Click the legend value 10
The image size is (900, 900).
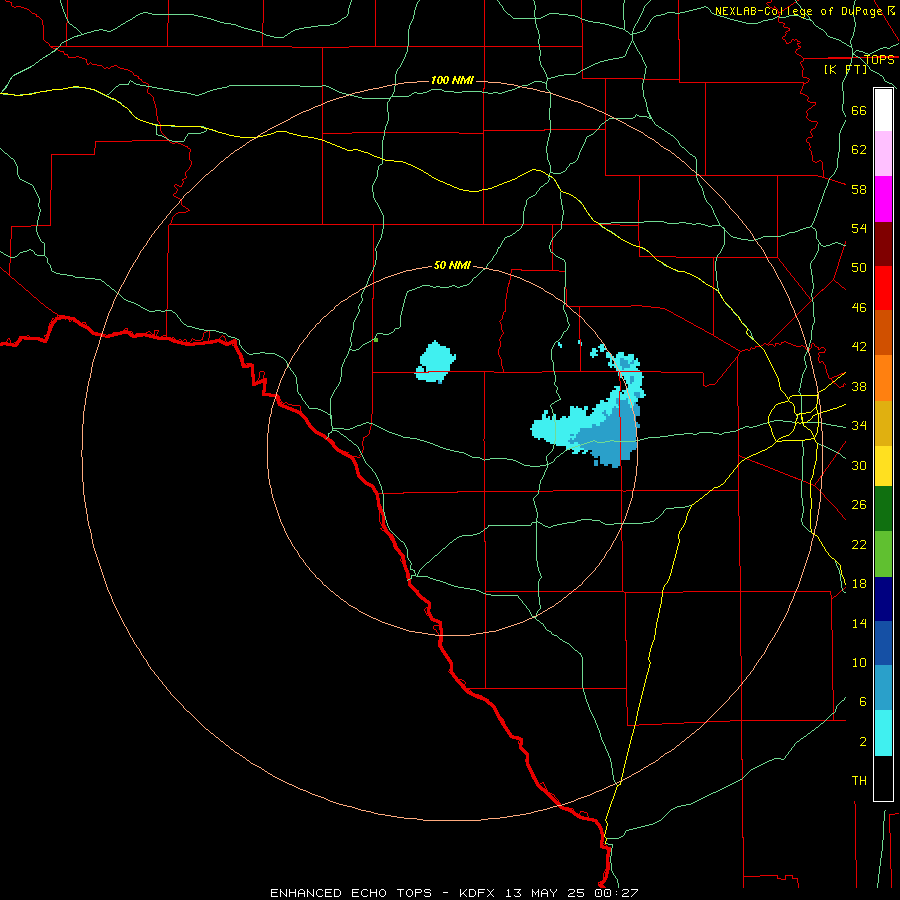[859, 662]
